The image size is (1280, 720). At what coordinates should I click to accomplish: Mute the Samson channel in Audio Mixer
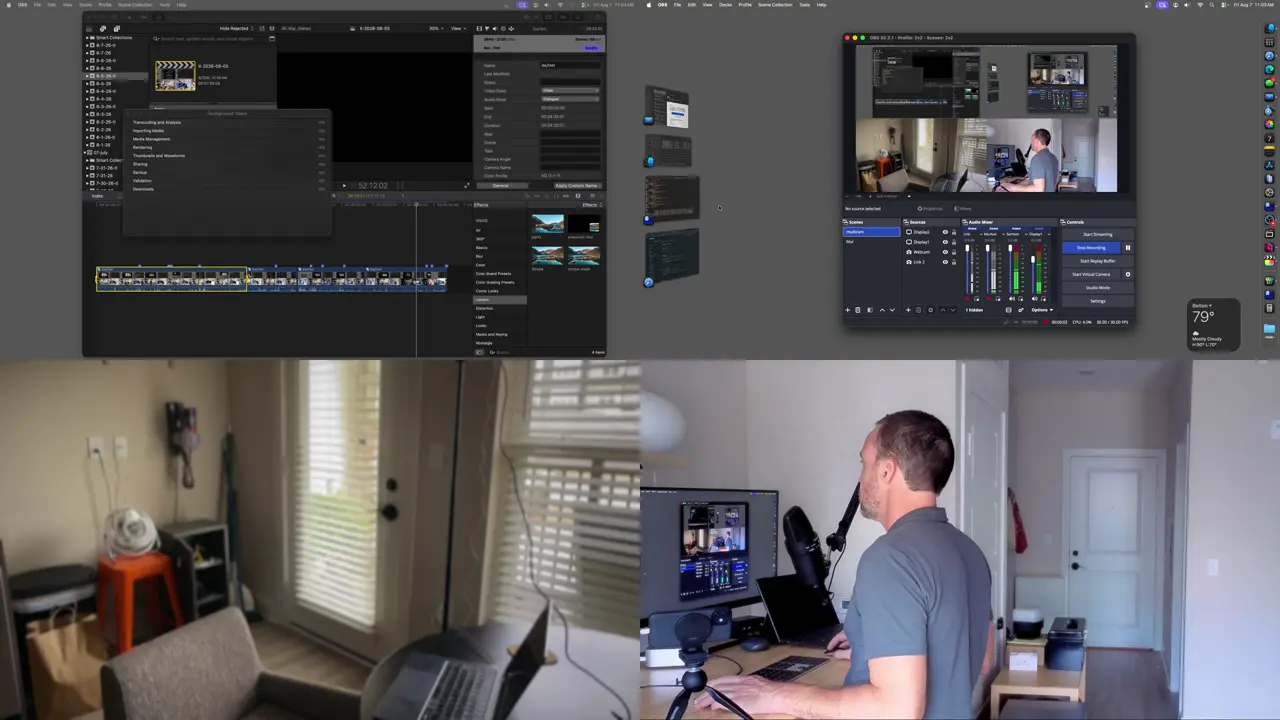point(1012,299)
